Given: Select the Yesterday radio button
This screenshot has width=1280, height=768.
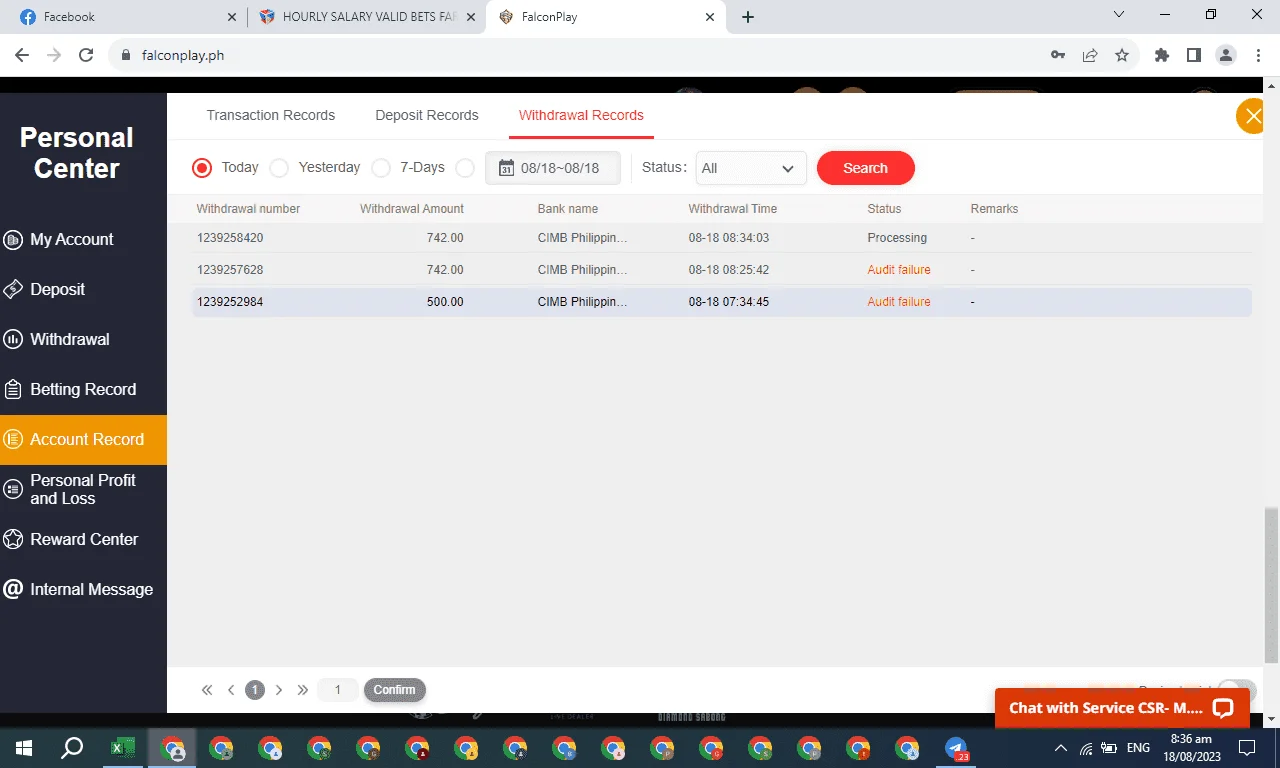Looking at the screenshot, I should click(x=279, y=168).
